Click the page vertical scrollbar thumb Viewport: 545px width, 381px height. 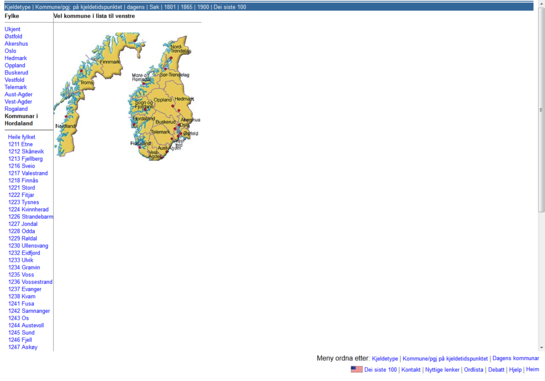(542, 110)
